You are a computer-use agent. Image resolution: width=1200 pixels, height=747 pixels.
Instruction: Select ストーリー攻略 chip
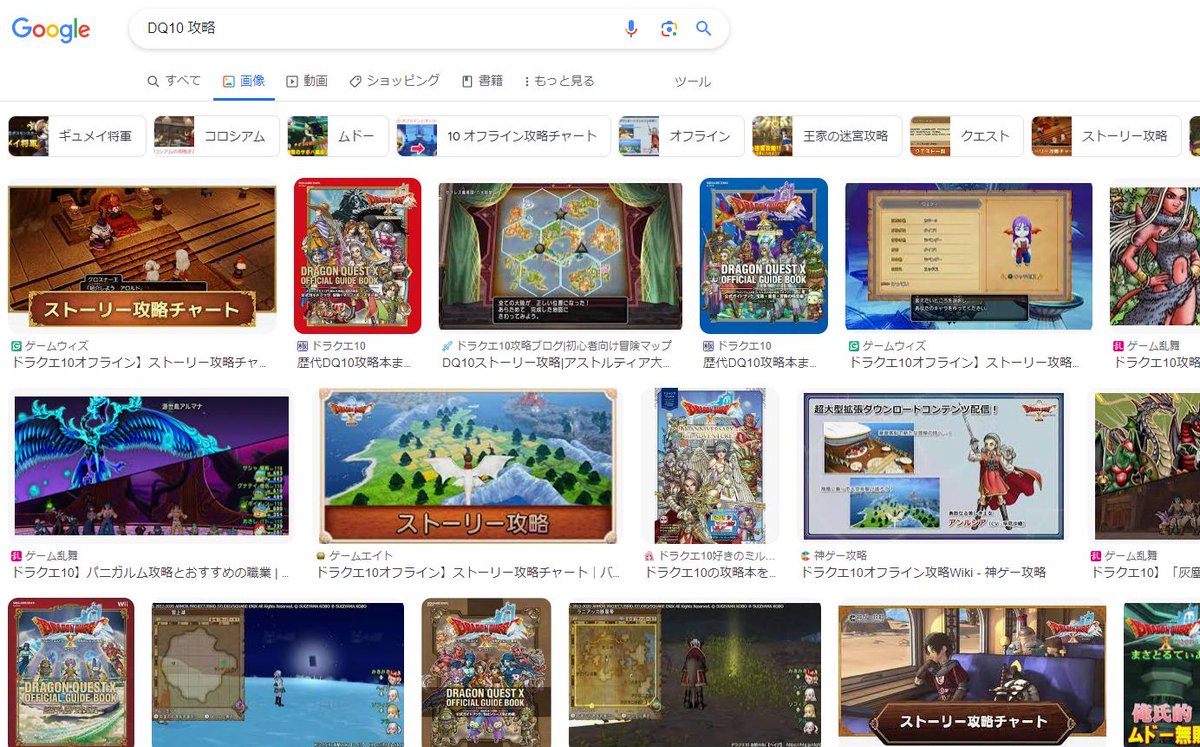coord(1106,136)
